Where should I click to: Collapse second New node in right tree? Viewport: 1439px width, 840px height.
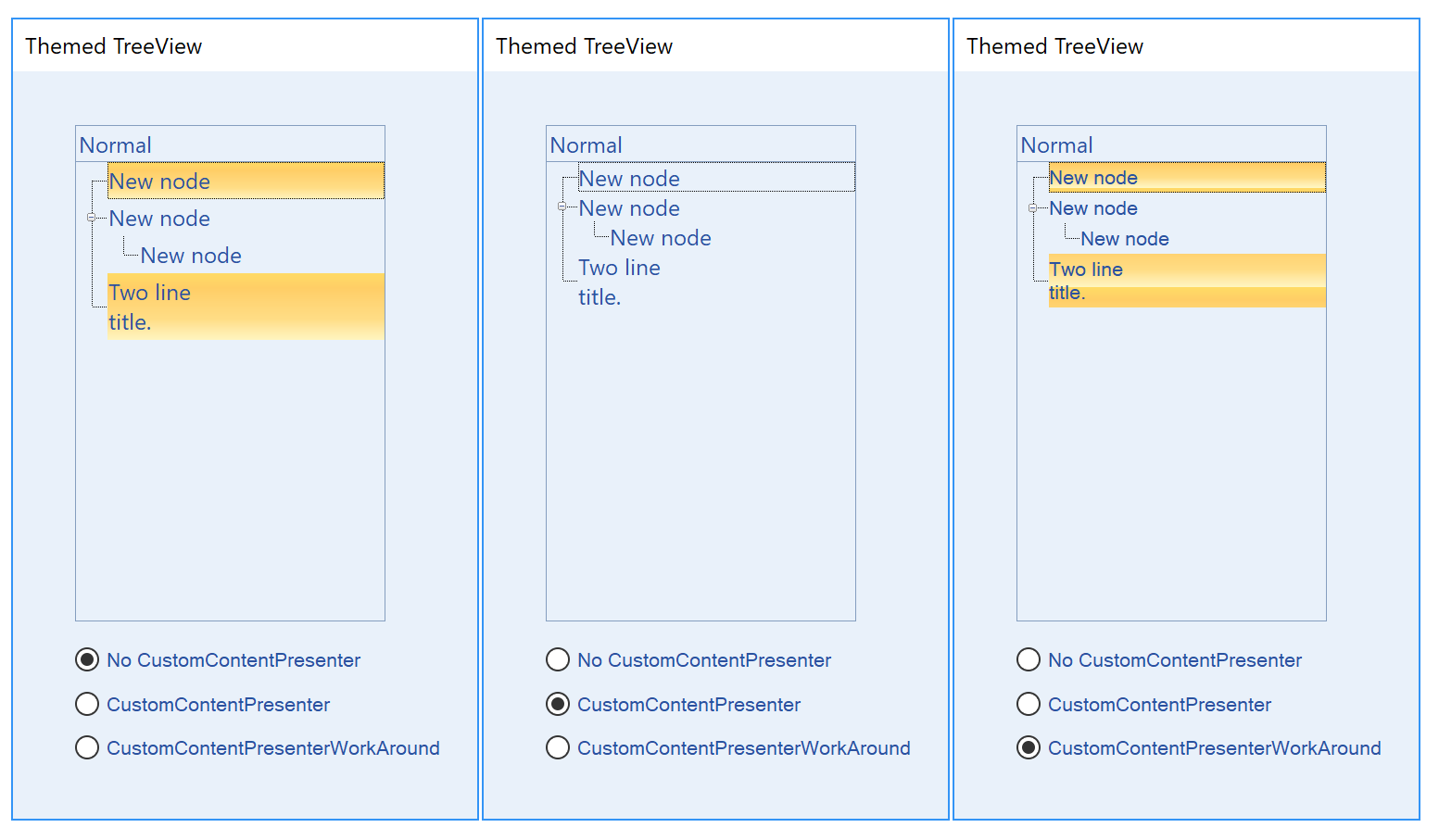coord(1032,208)
